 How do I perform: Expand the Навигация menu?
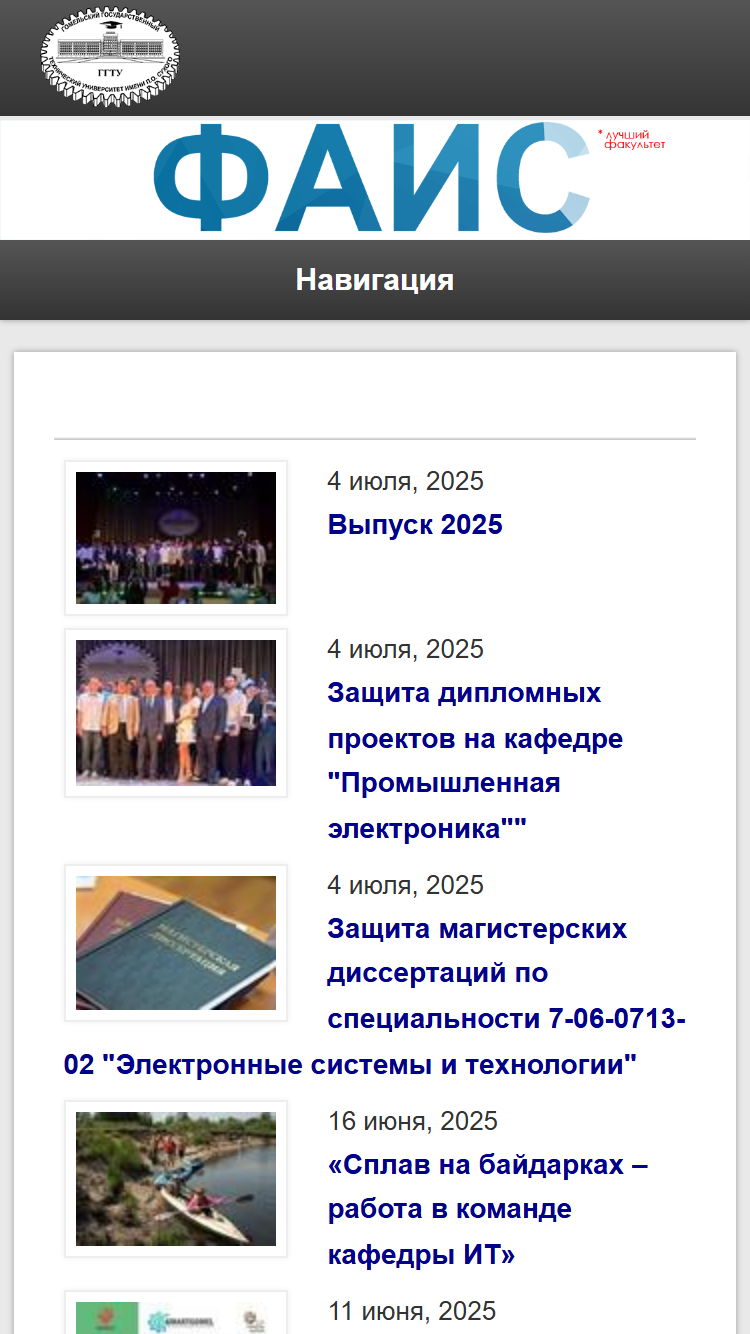click(x=375, y=280)
